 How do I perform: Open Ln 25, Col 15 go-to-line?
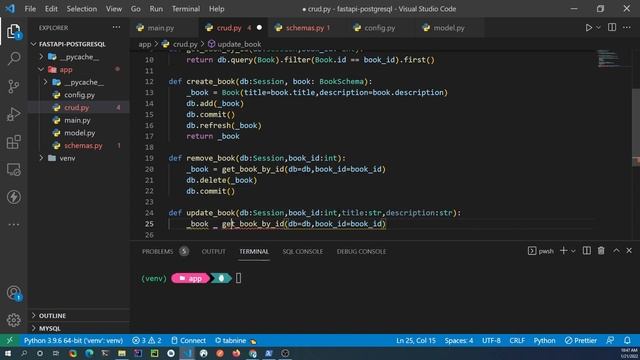point(416,340)
